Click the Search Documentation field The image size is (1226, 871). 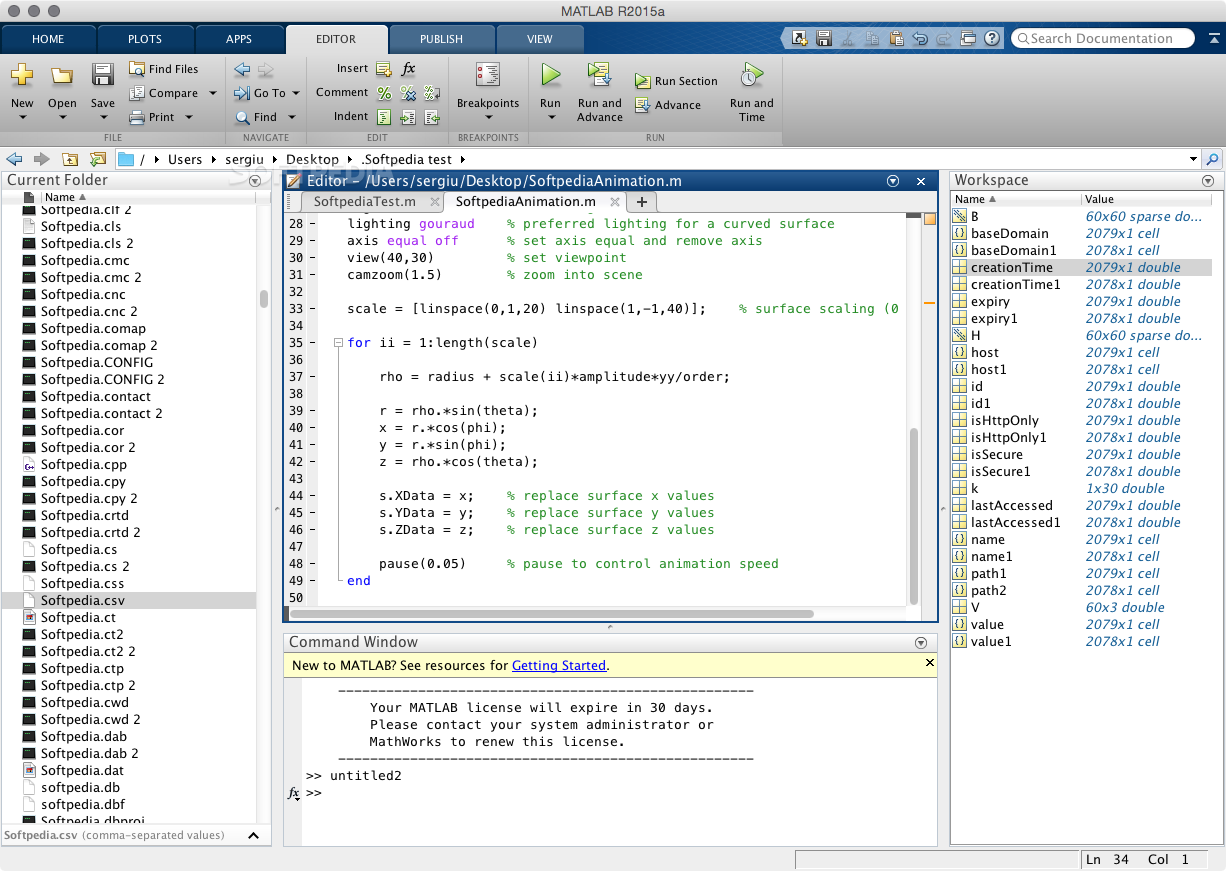[1102, 39]
